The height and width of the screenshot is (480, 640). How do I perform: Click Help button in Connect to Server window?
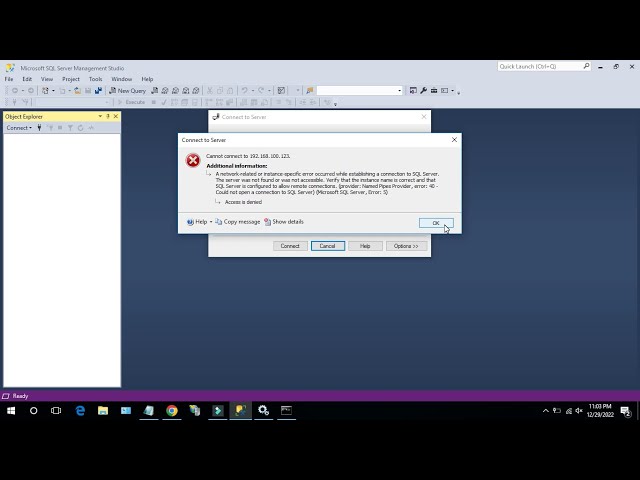[365, 246]
